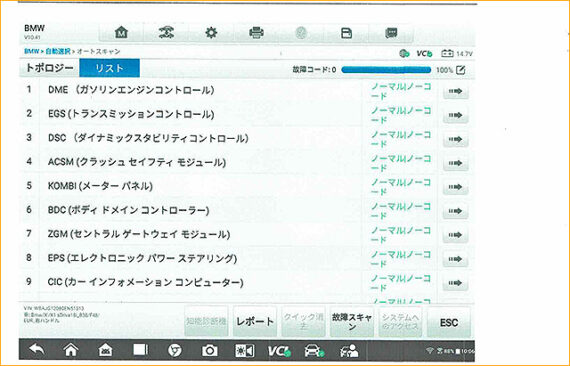
Task: Select the リスト tab
Action: point(109,68)
